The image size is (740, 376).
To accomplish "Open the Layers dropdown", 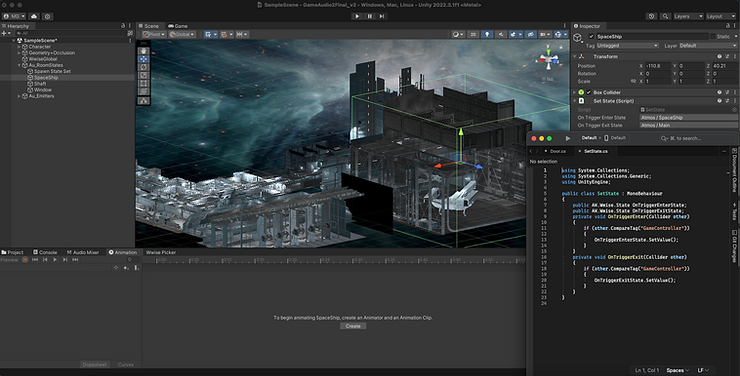I will pos(688,16).
